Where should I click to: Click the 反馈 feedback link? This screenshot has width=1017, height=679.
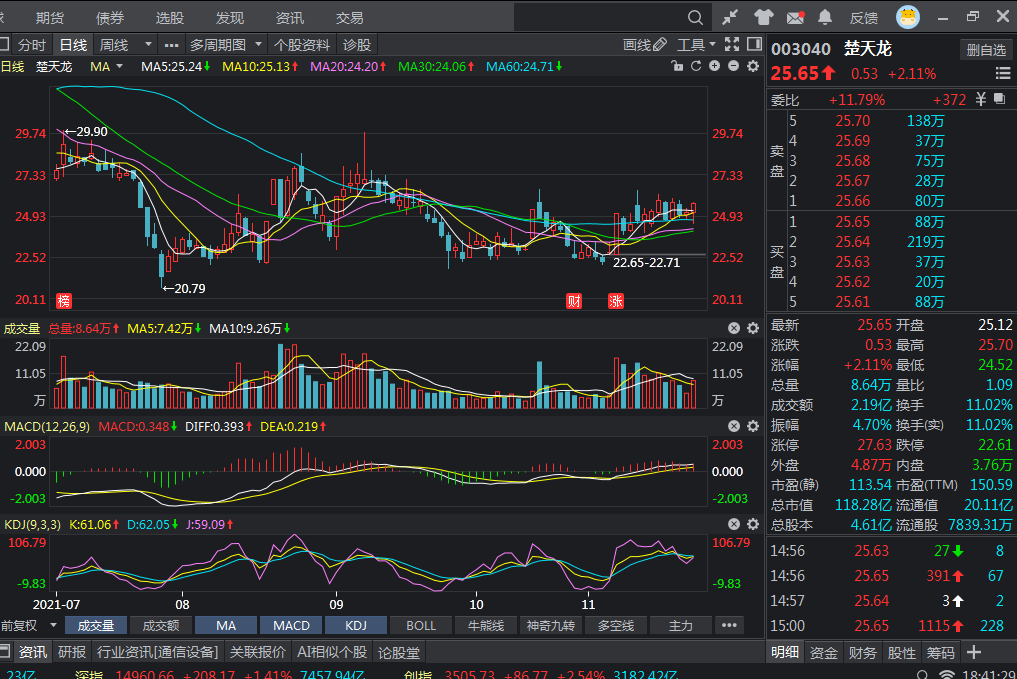click(863, 18)
